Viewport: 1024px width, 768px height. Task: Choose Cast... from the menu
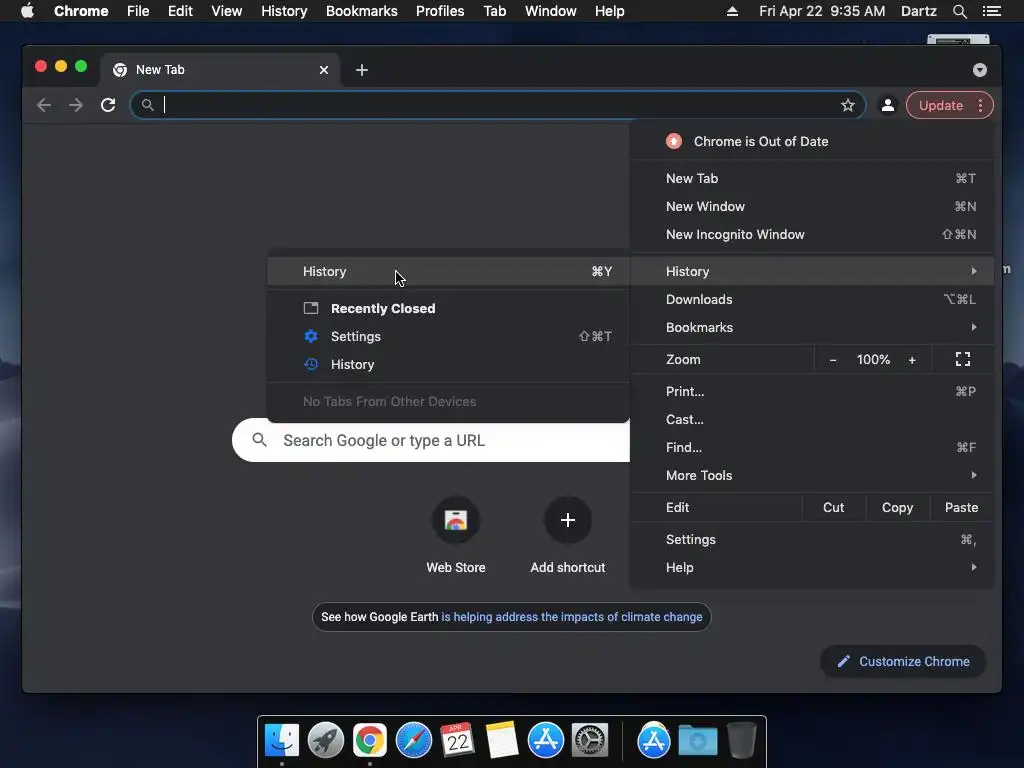(x=812, y=419)
